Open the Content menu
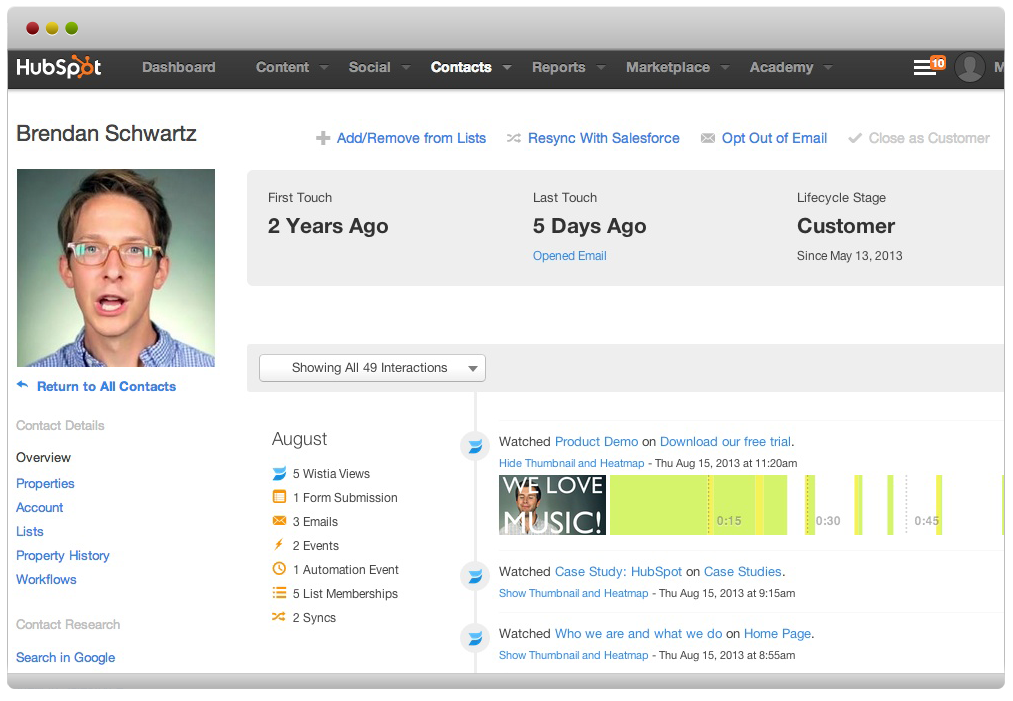Screen dimensions: 1013x701 point(282,67)
